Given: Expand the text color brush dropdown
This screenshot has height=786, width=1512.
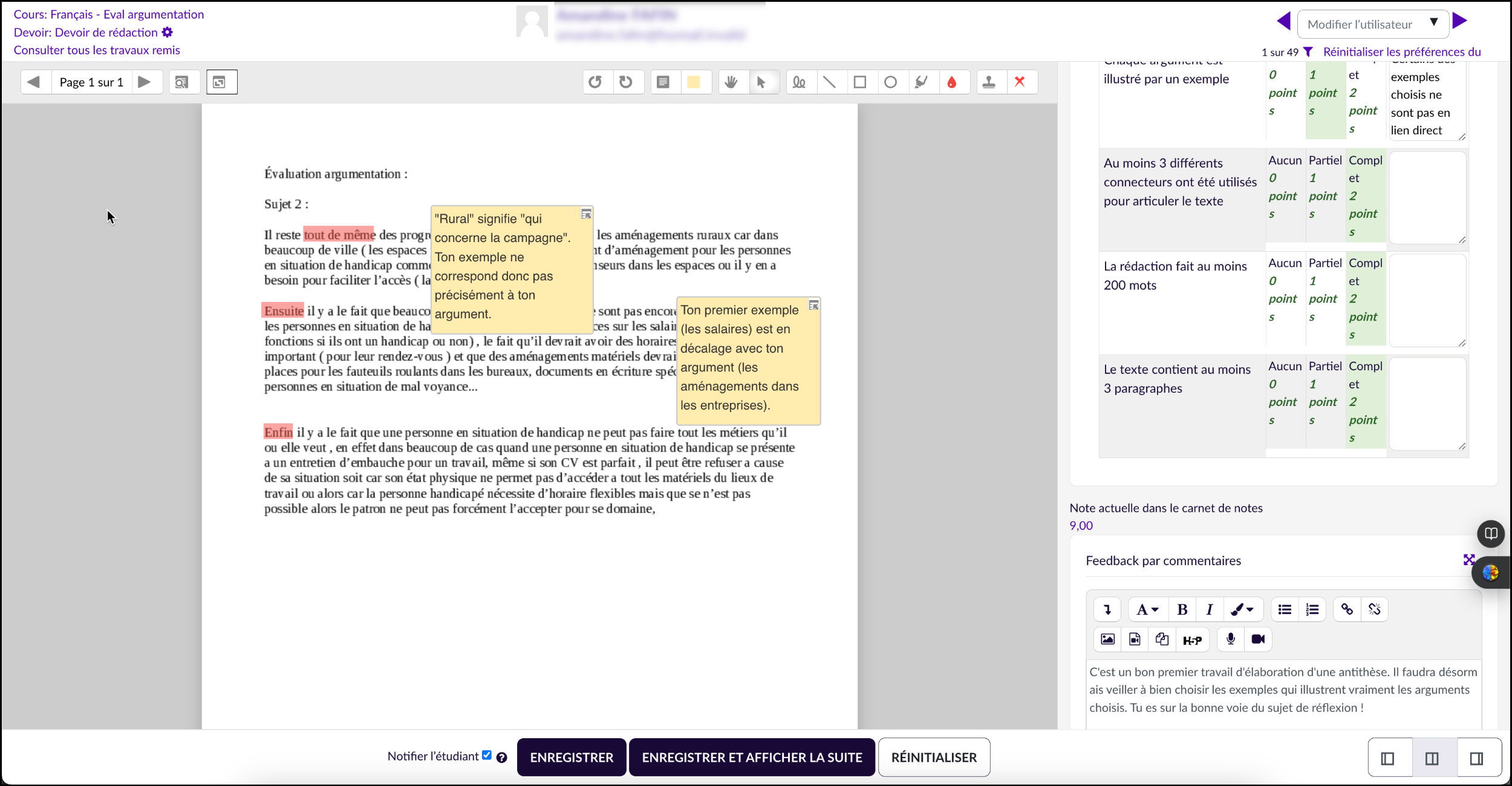Looking at the screenshot, I should [1242, 609].
